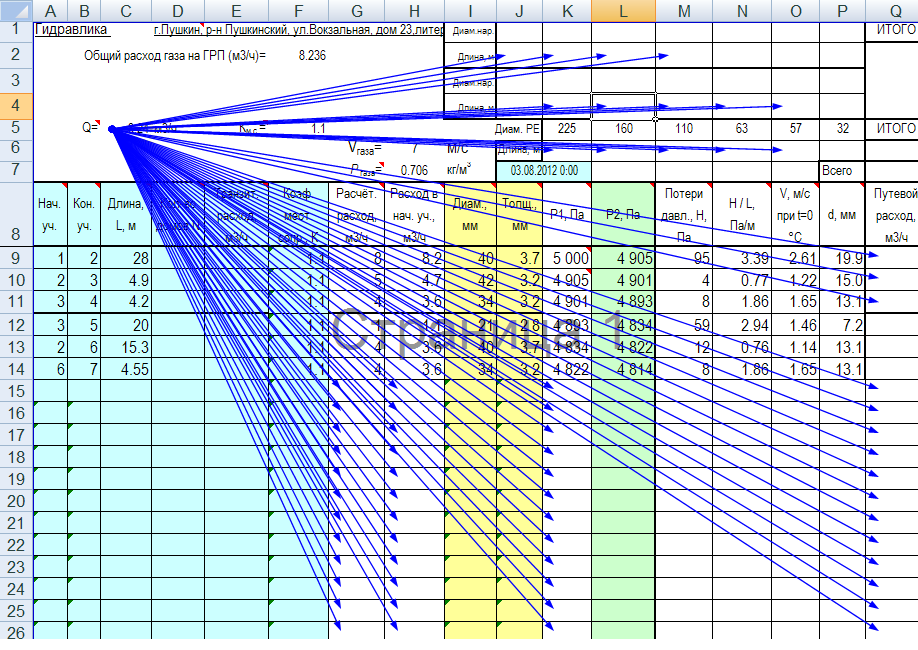
Task: Select the 'Диам. PE' label cell
Action: [517, 129]
